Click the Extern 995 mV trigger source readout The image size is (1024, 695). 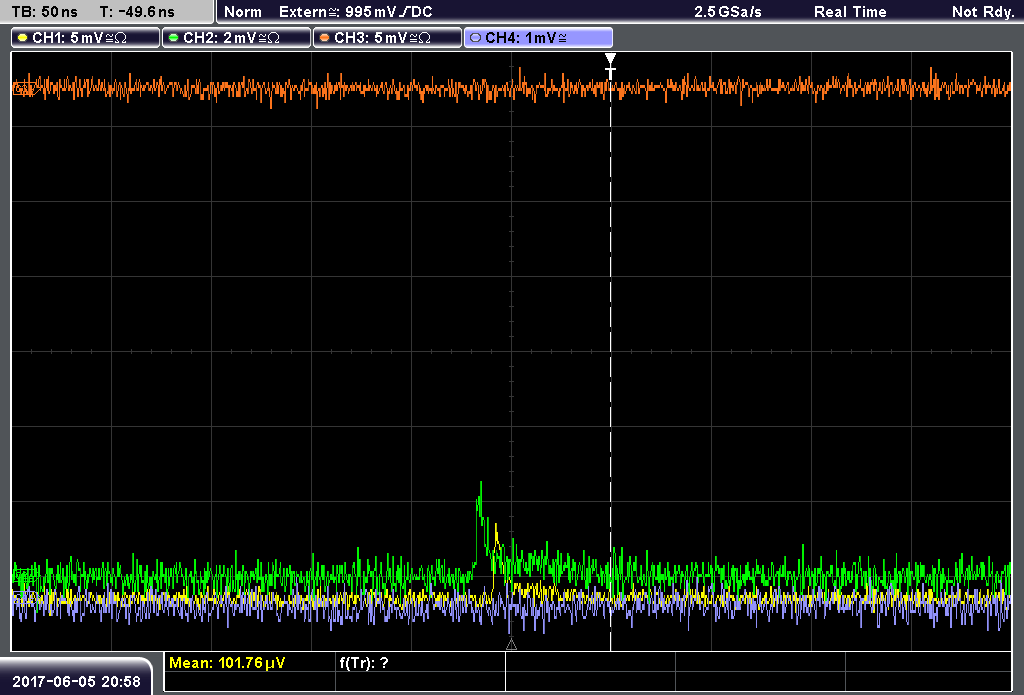356,12
